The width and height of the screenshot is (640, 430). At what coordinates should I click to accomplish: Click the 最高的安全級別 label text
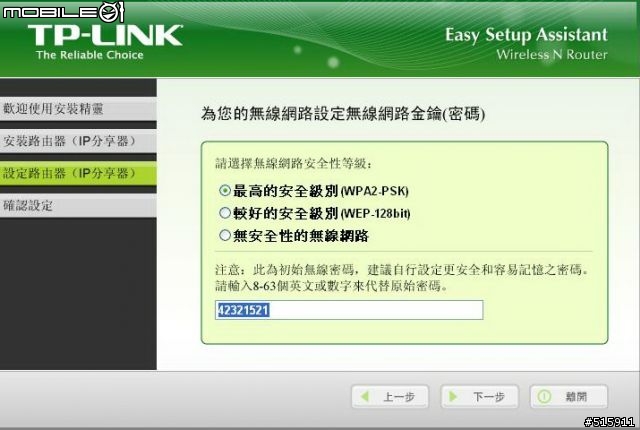coord(286,191)
